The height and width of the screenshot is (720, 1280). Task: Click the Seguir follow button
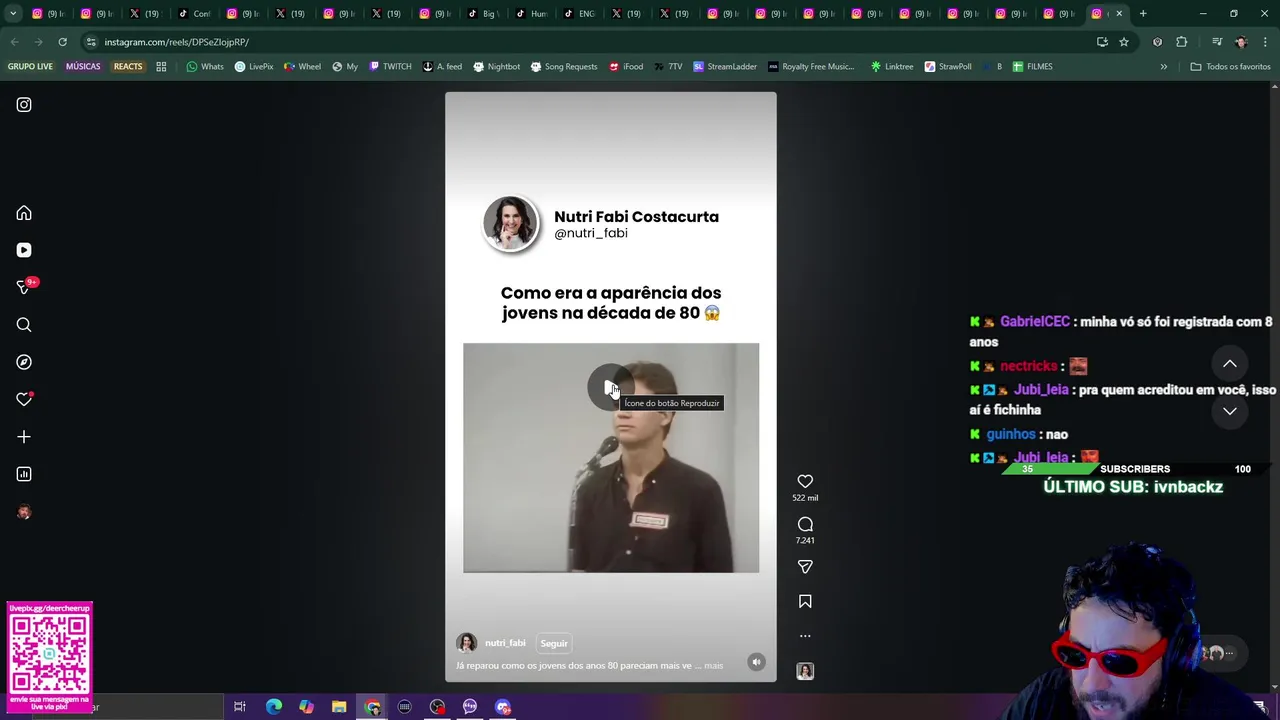(x=554, y=643)
